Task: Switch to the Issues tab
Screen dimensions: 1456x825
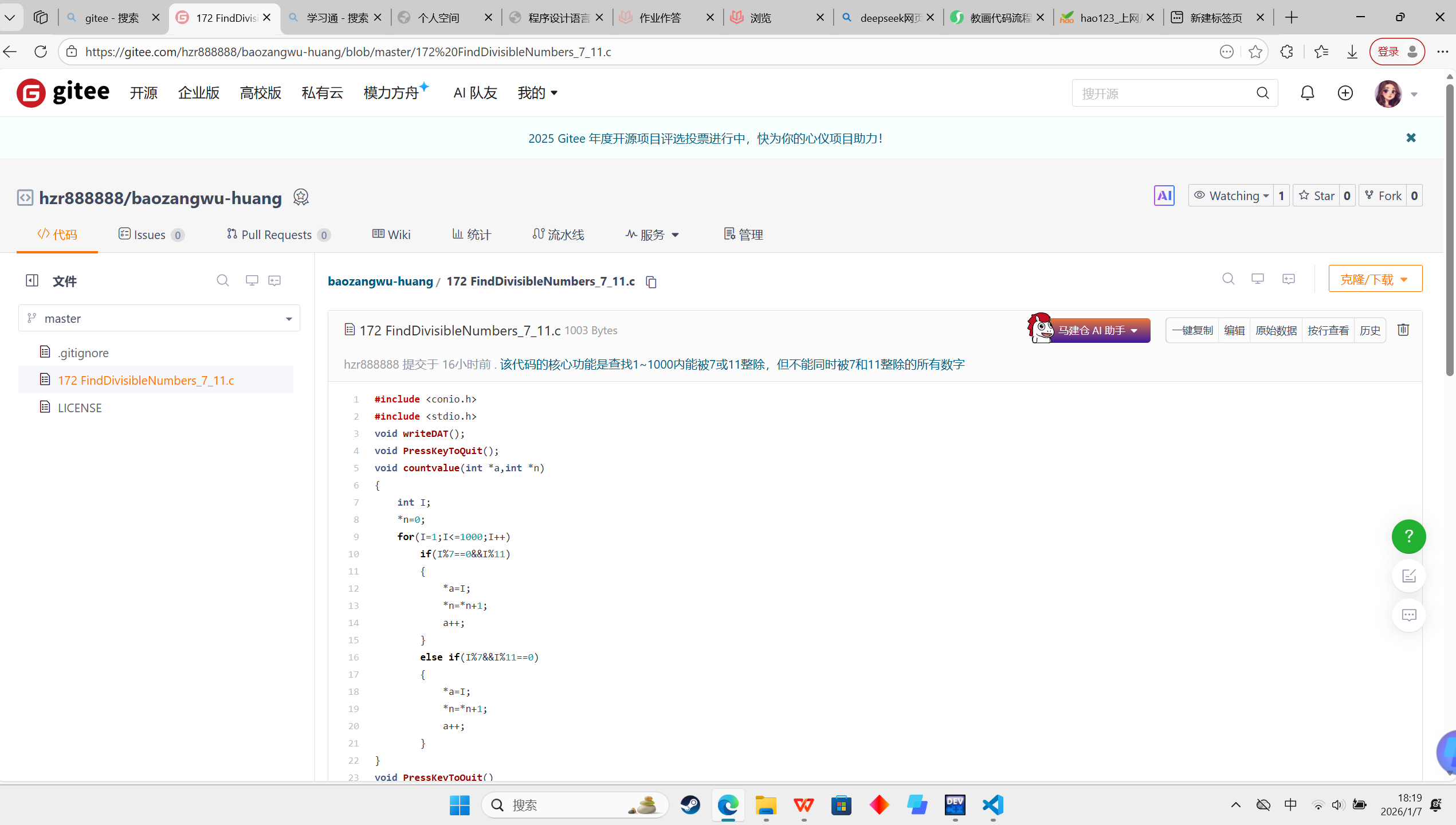Action: tap(151, 234)
